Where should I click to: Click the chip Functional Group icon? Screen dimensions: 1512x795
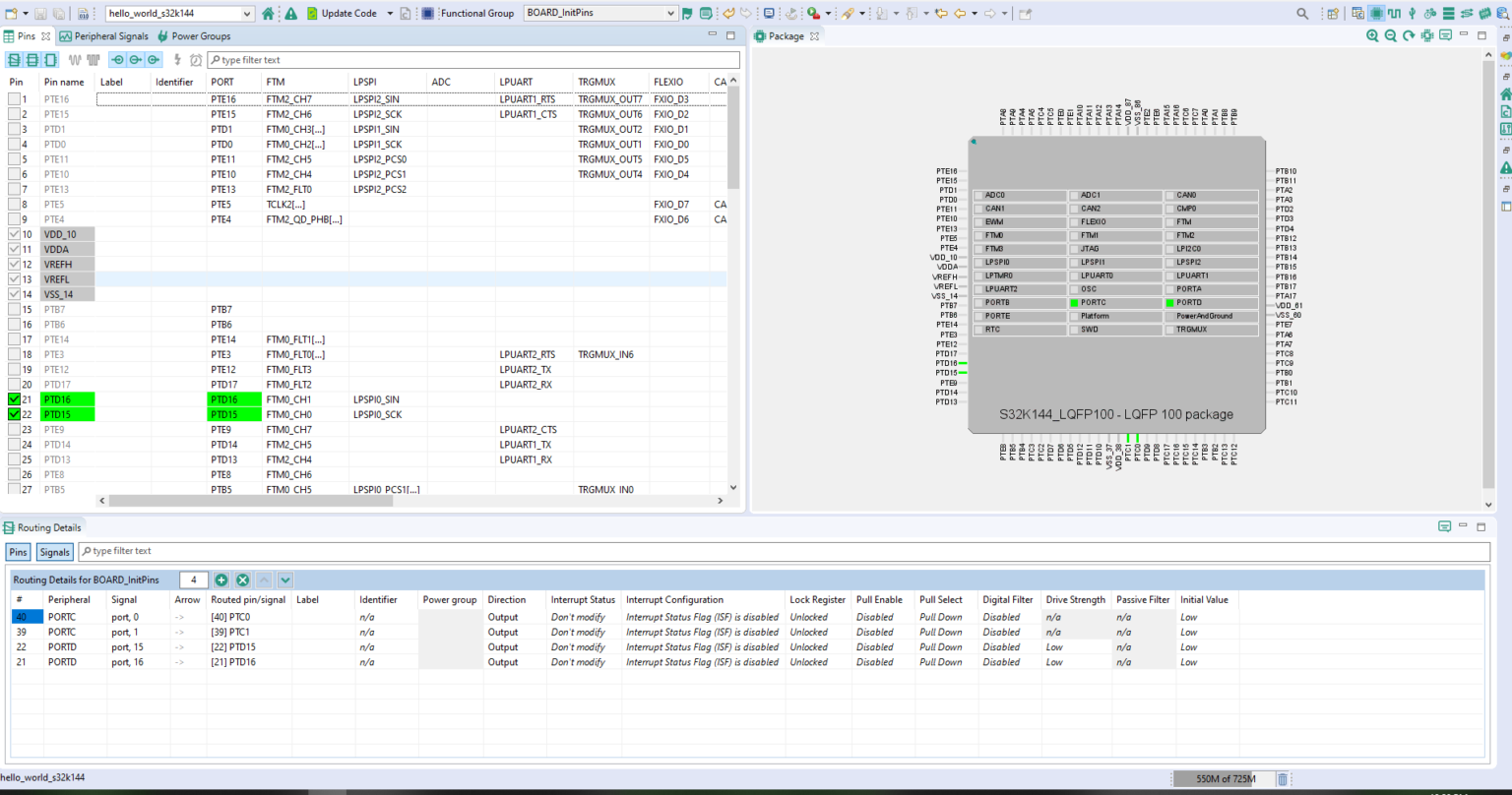(427, 14)
